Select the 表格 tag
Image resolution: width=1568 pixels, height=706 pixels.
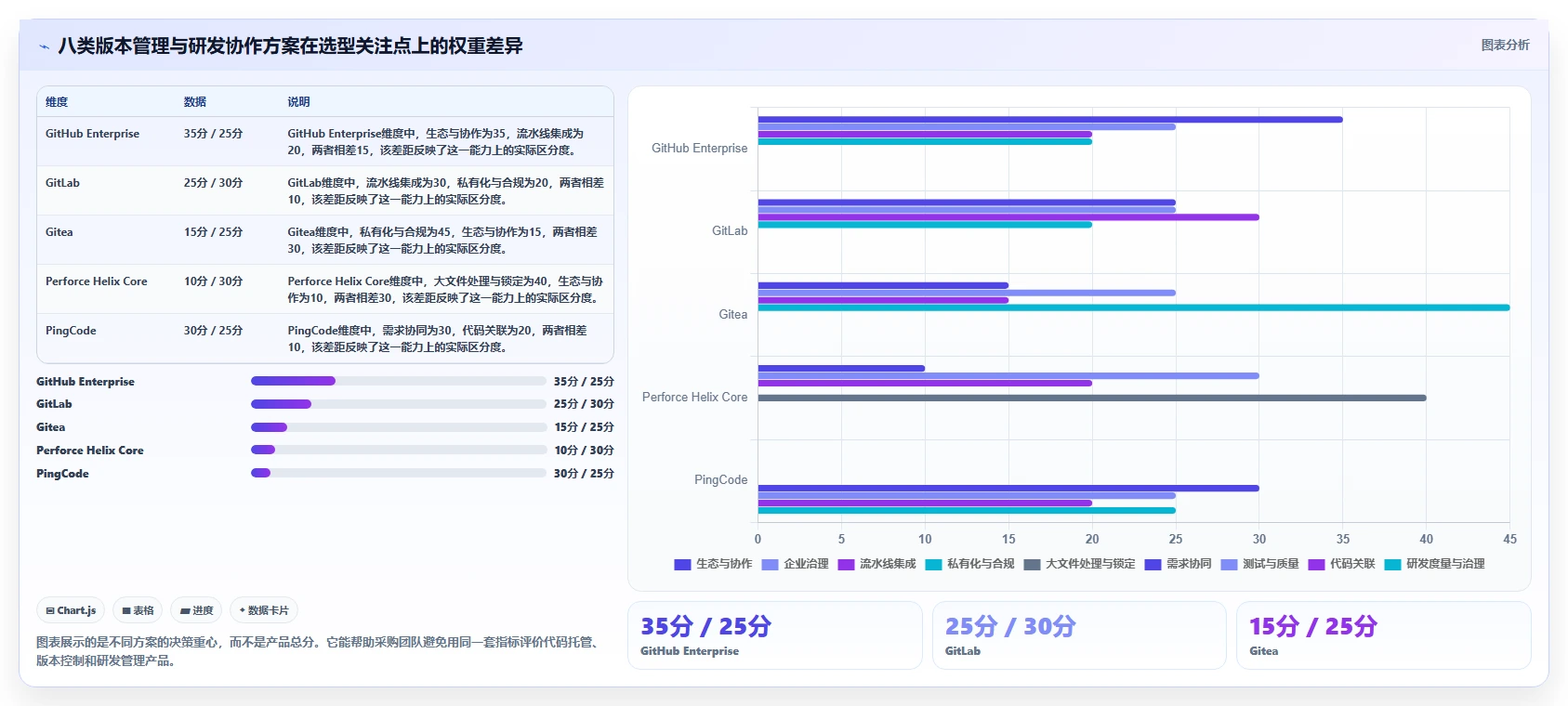138,610
